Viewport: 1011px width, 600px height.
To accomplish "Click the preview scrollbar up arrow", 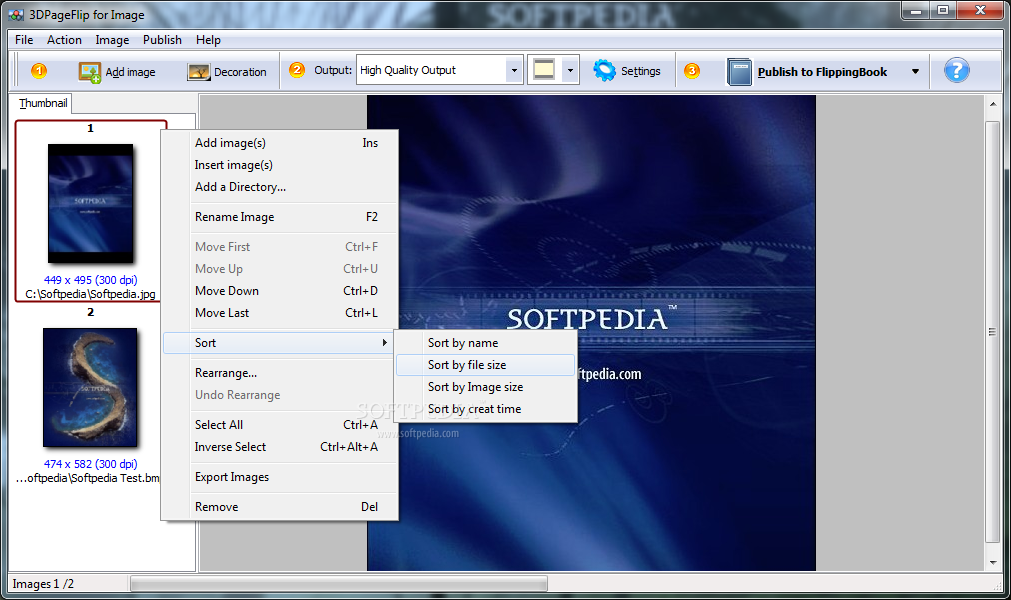I will tap(993, 104).
